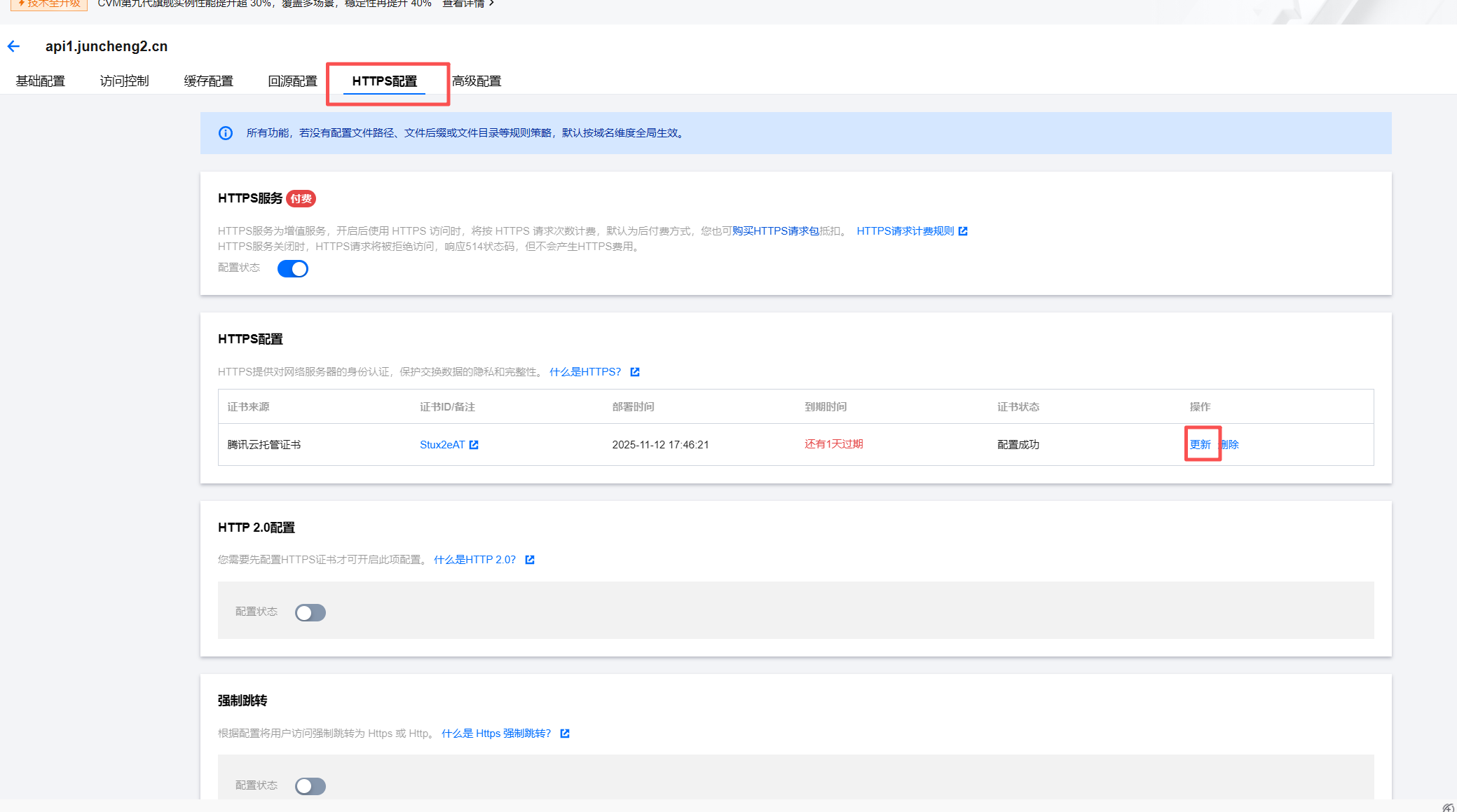This screenshot has width=1457, height=812.
Task: Enable the HTTP 2.0配置 toggle
Action: (x=310, y=613)
